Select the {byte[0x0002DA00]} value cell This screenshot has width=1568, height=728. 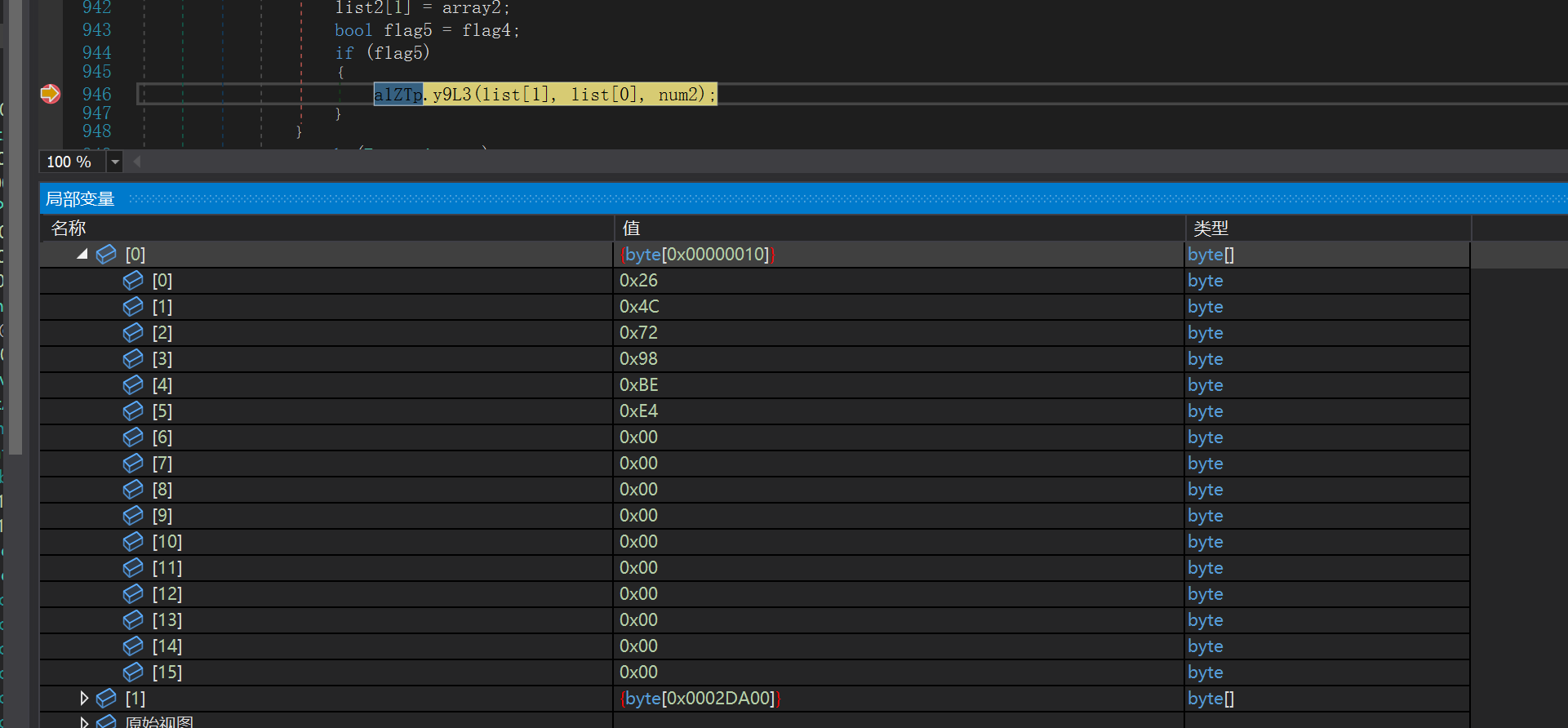tap(700, 698)
